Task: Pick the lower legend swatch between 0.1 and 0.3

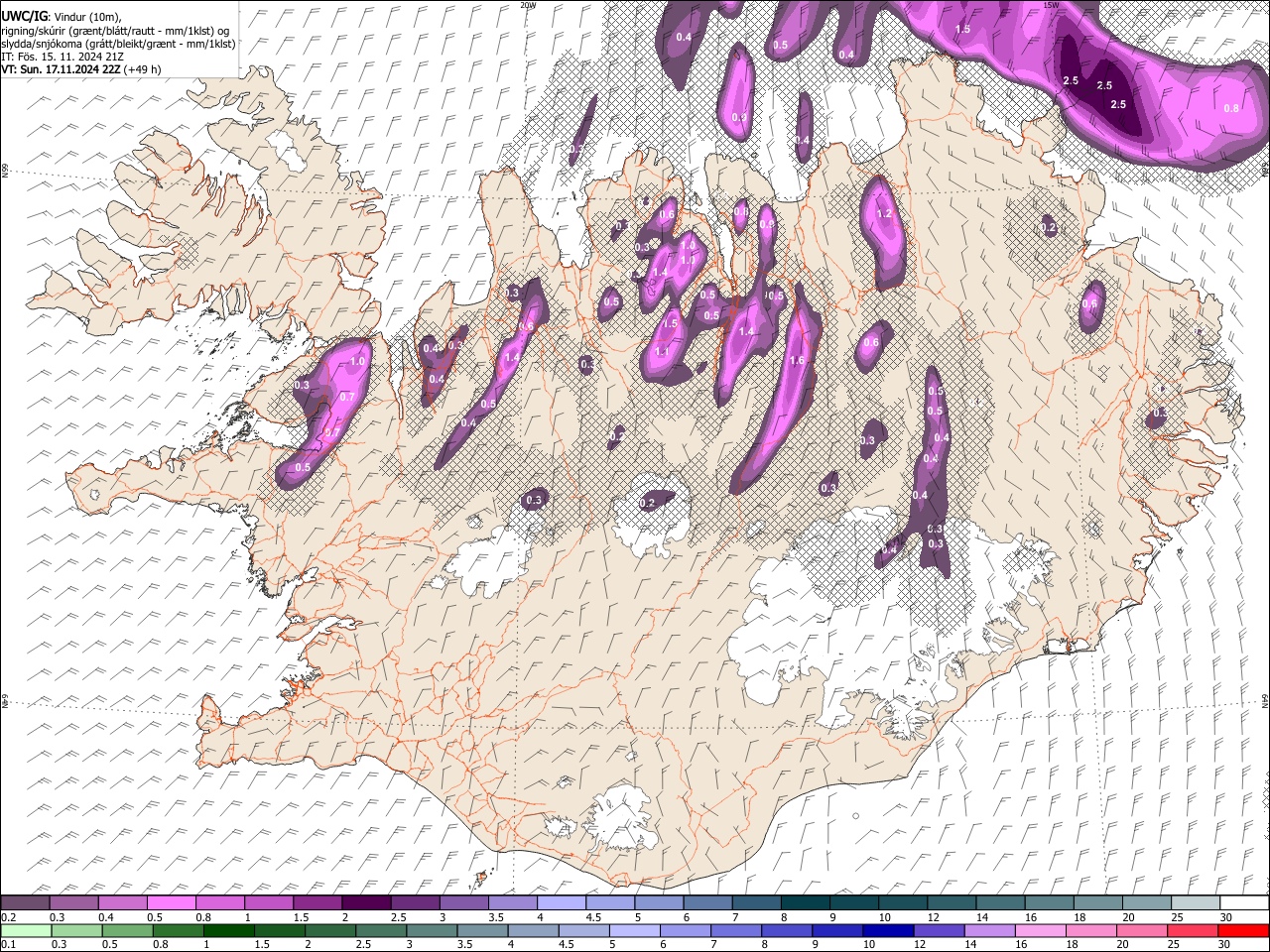Action: (x=28, y=930)
